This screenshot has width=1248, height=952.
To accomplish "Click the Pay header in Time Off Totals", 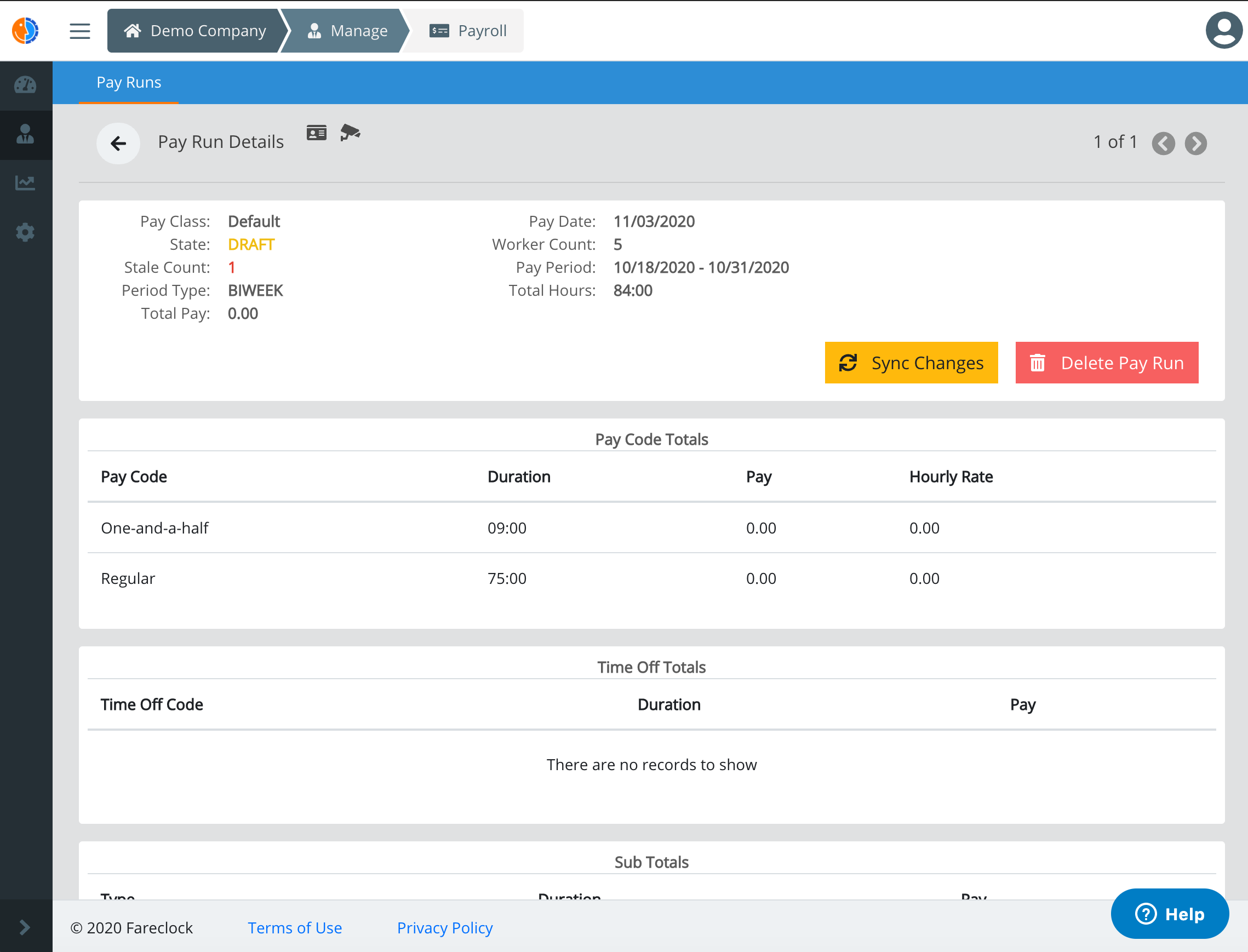I will (x=1022, y=705).
